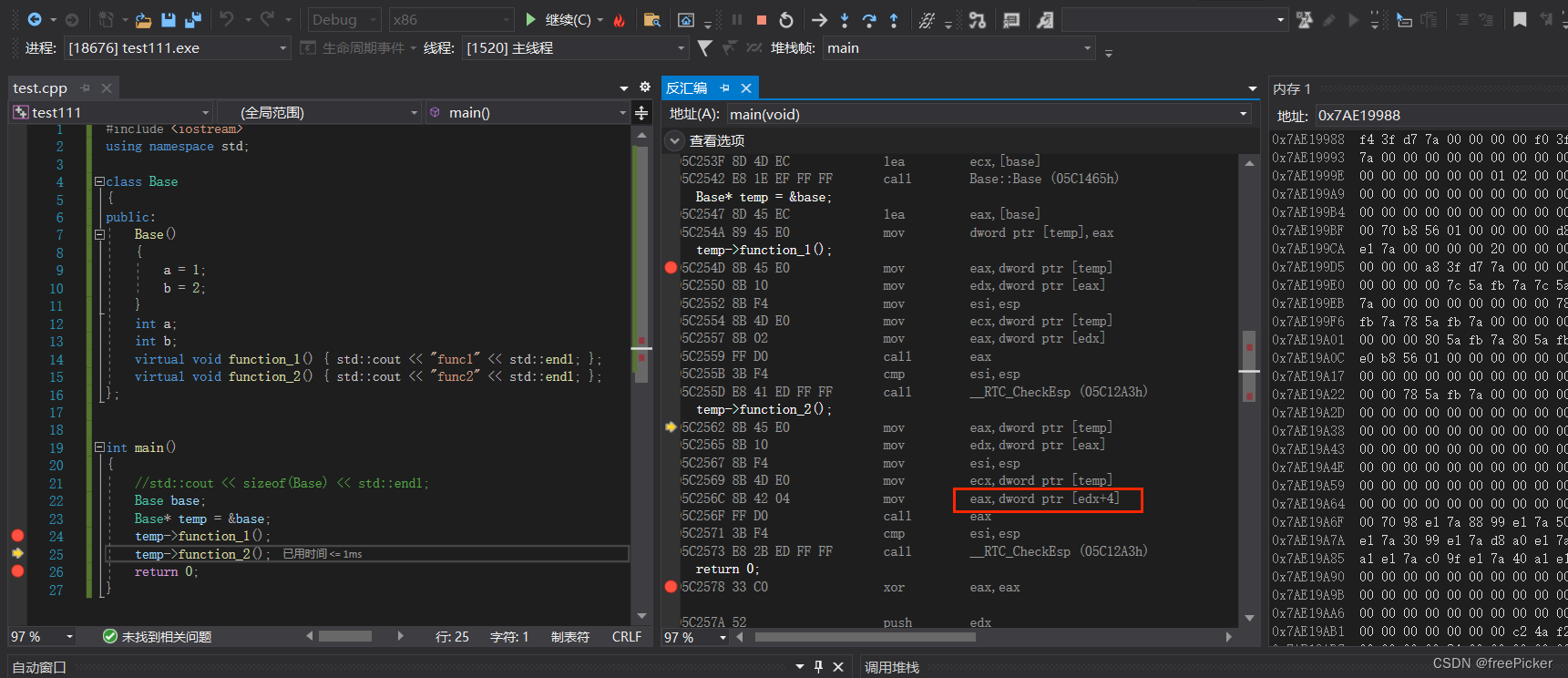Viewport: 1568px width, 678px height.
Task: Click Show Next Statement arrow icon
Action: point(819,19)
